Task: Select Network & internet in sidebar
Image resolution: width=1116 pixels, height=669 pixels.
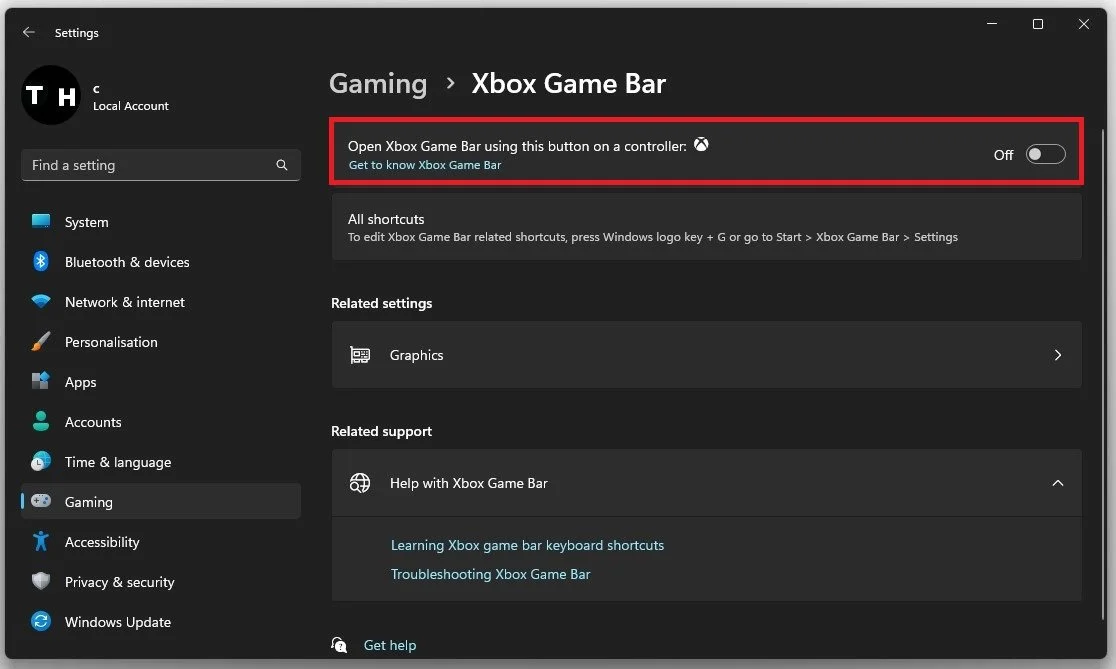Action: (161, 302)
